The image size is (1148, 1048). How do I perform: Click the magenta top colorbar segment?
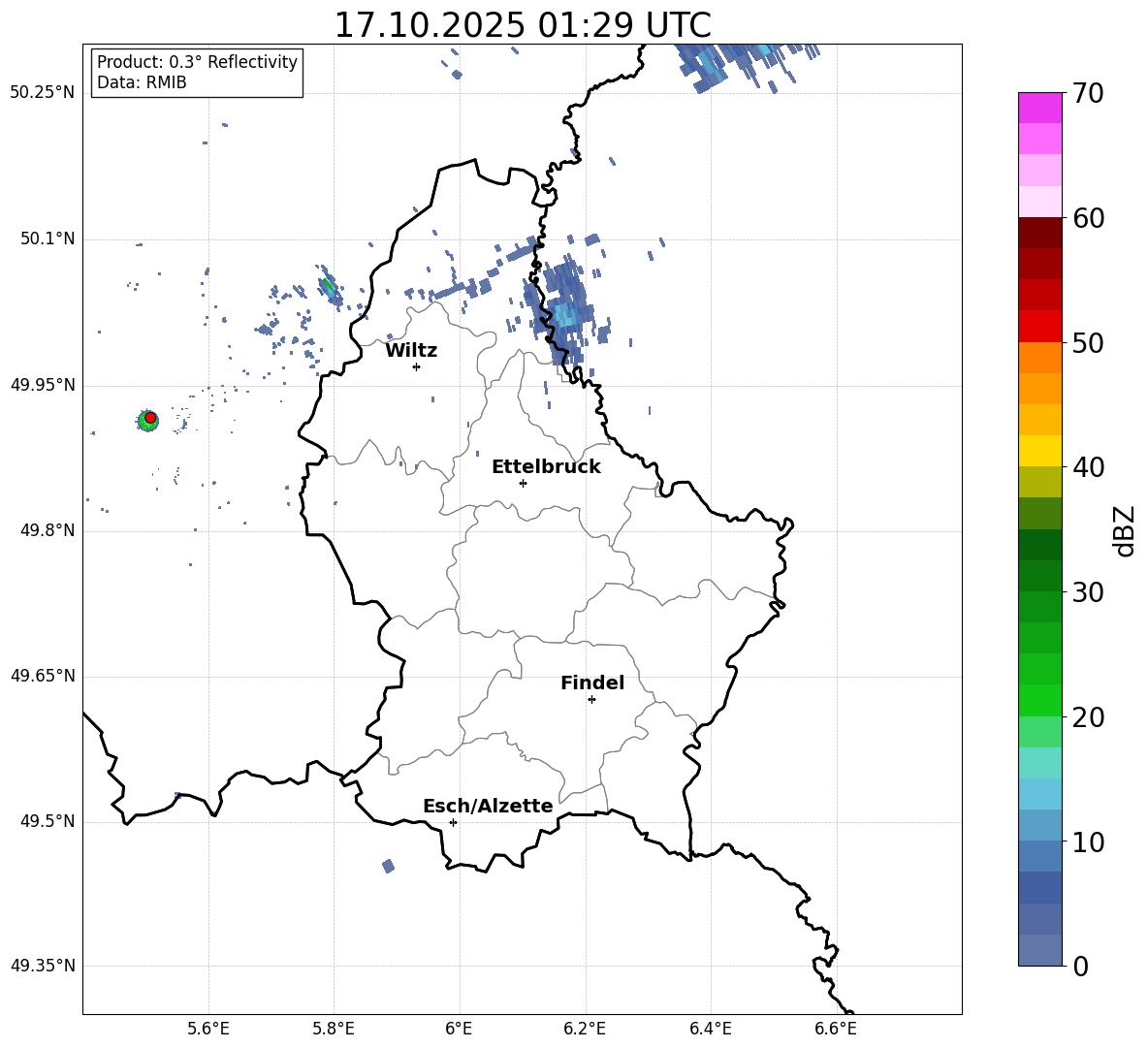1040,109
